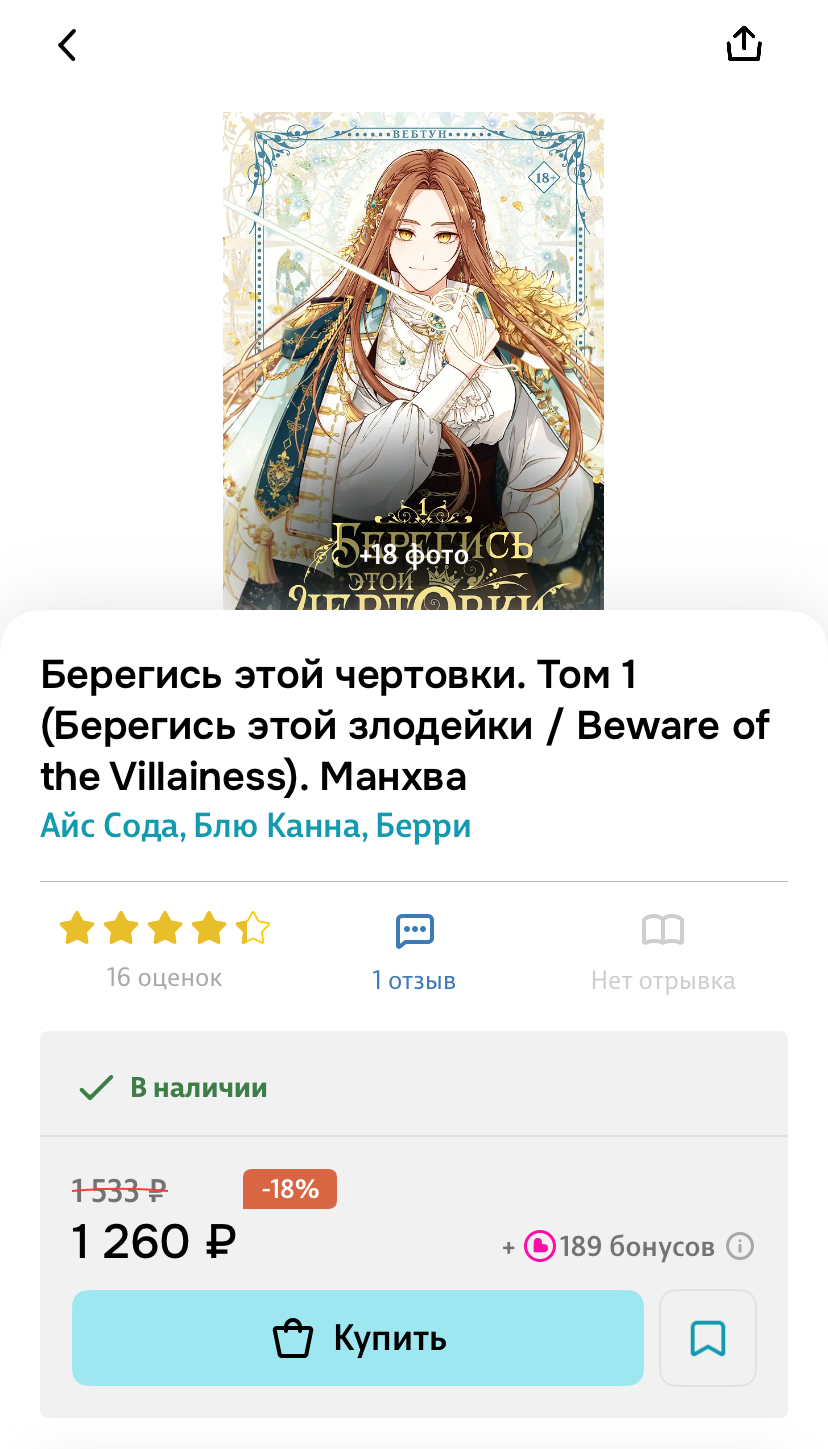Tap the book cover image
This screenshot has width=828, height=1449.
click(413, 361)
